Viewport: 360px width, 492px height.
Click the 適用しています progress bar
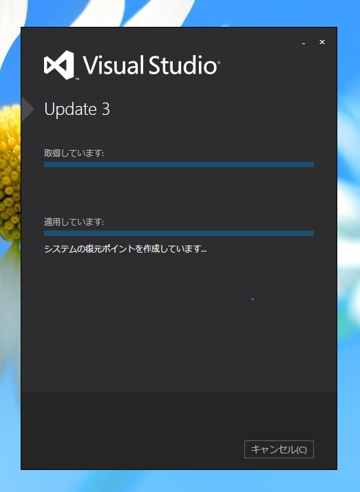click(179, 233)
